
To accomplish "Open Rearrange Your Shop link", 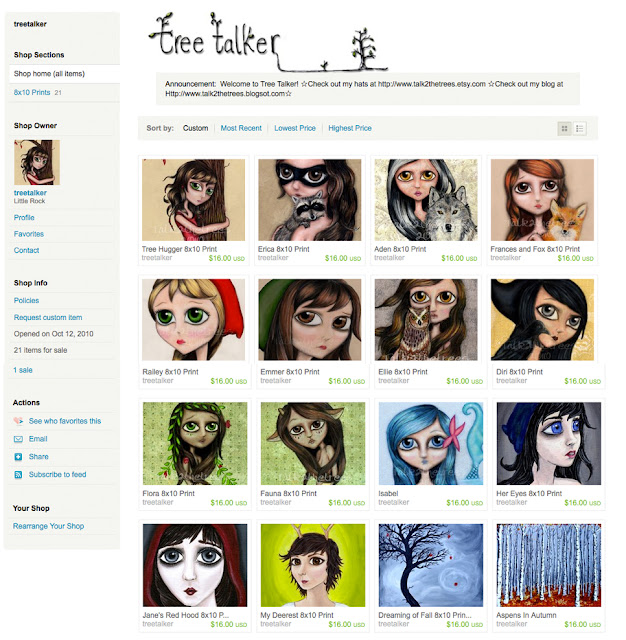I will pos(48,526).
